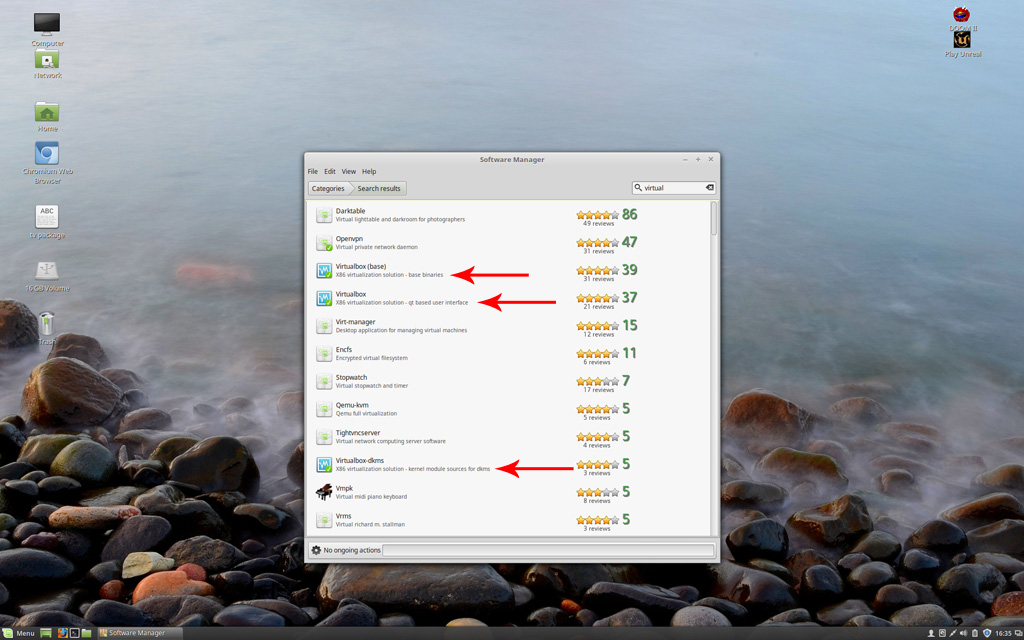Image resolution: width=1024 pixels, height=640 pixels.
Task: Show the desktop from the panel
Action: [46, 633]
